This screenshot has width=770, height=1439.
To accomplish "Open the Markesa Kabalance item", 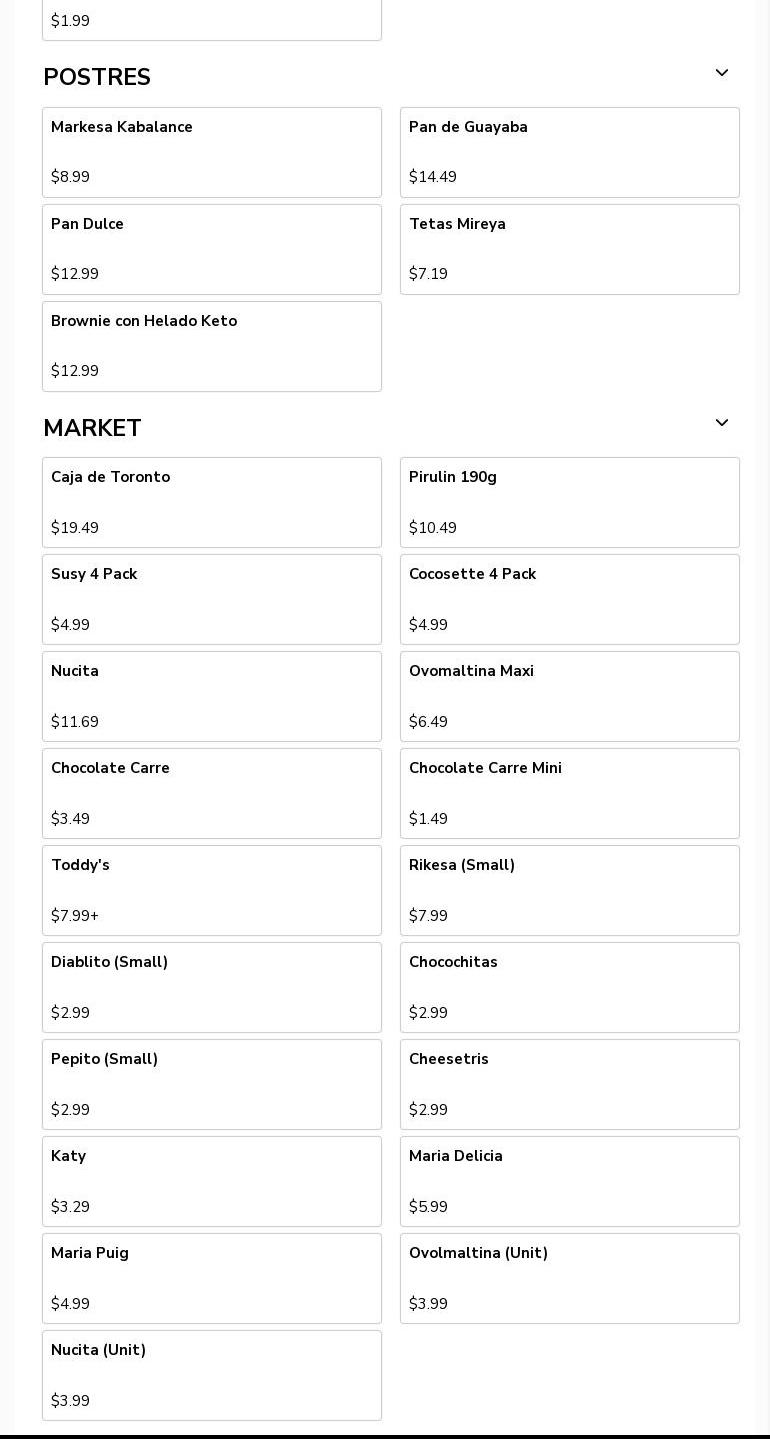I will coord(211,152).
